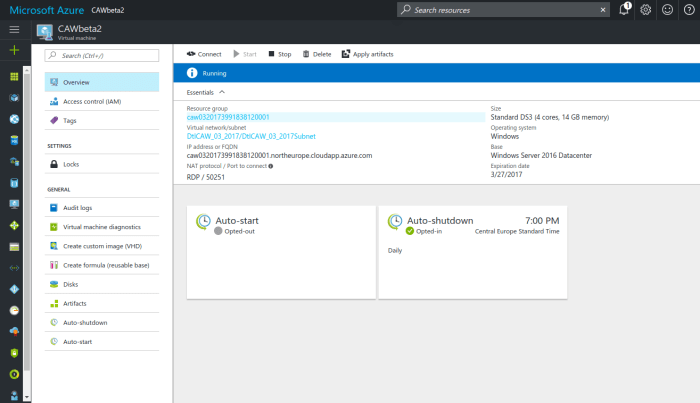This screenshot has width=700, height=403.
Task: Open Tags menu item
Action: click(x=102, y=120)
